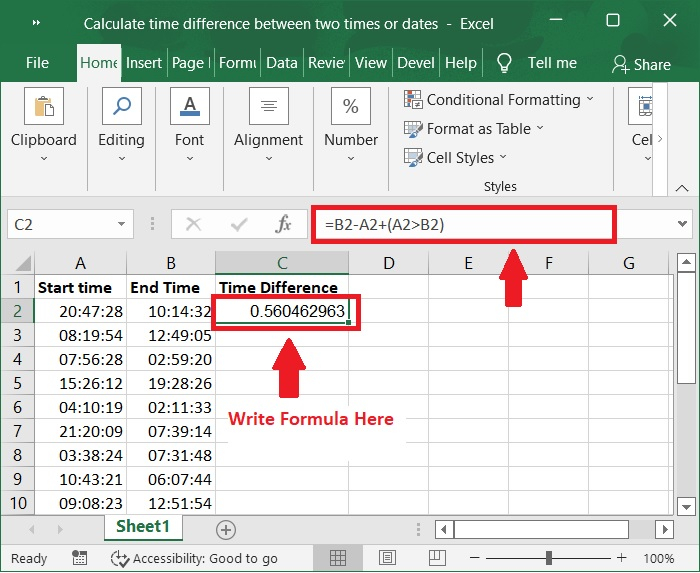The image size is (700, 573).
Task: Open the Alignment group icon
Action: [x=268, y=106]
